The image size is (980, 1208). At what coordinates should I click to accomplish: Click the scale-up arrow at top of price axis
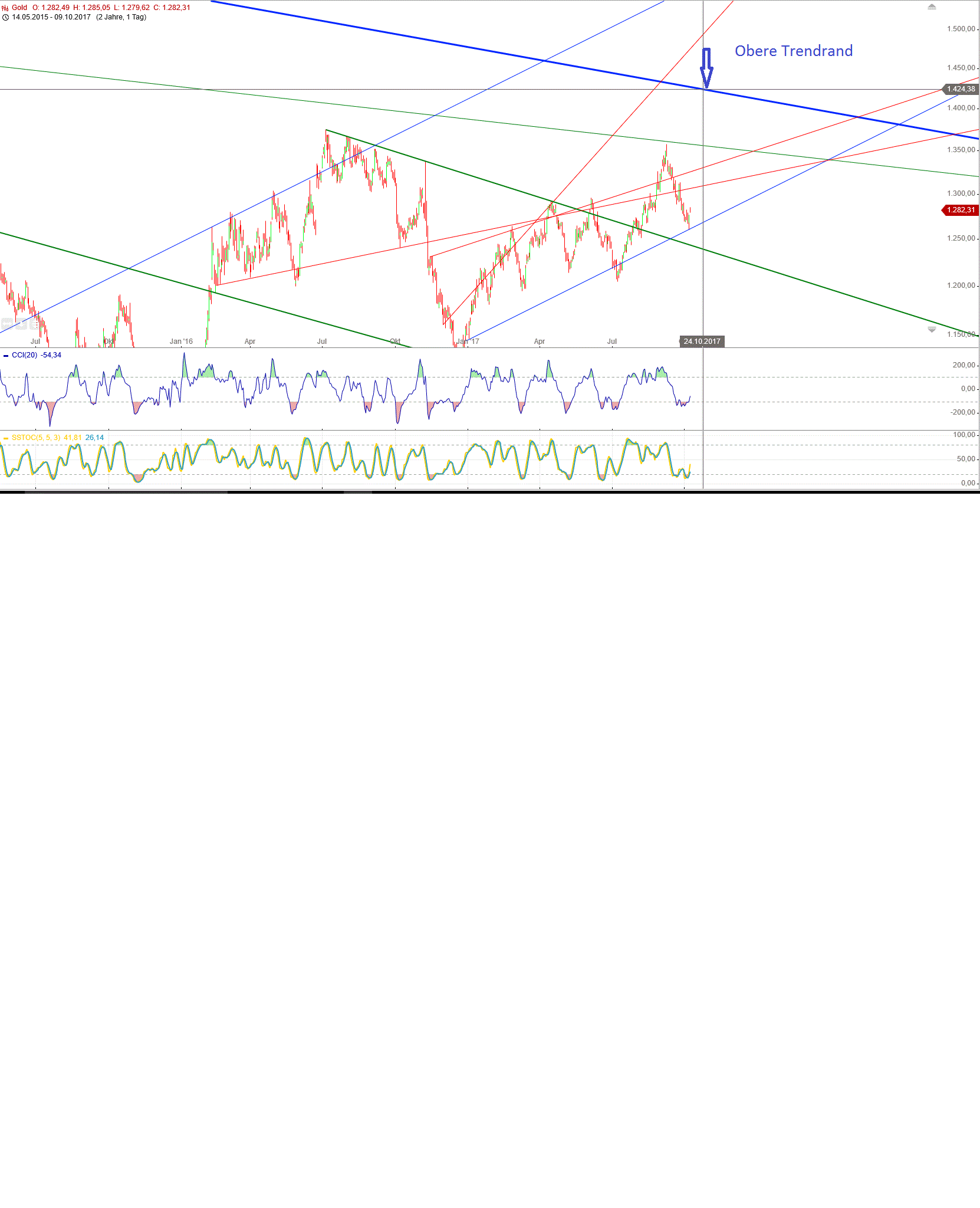(932, 7)
